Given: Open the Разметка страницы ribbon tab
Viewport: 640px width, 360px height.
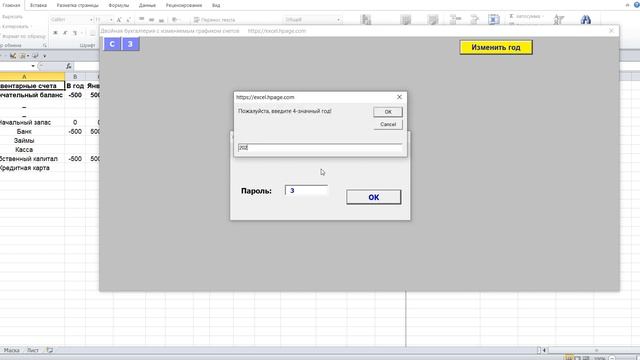Looking at the screenshot, I should pyautogui.click(x=78, y=5).
